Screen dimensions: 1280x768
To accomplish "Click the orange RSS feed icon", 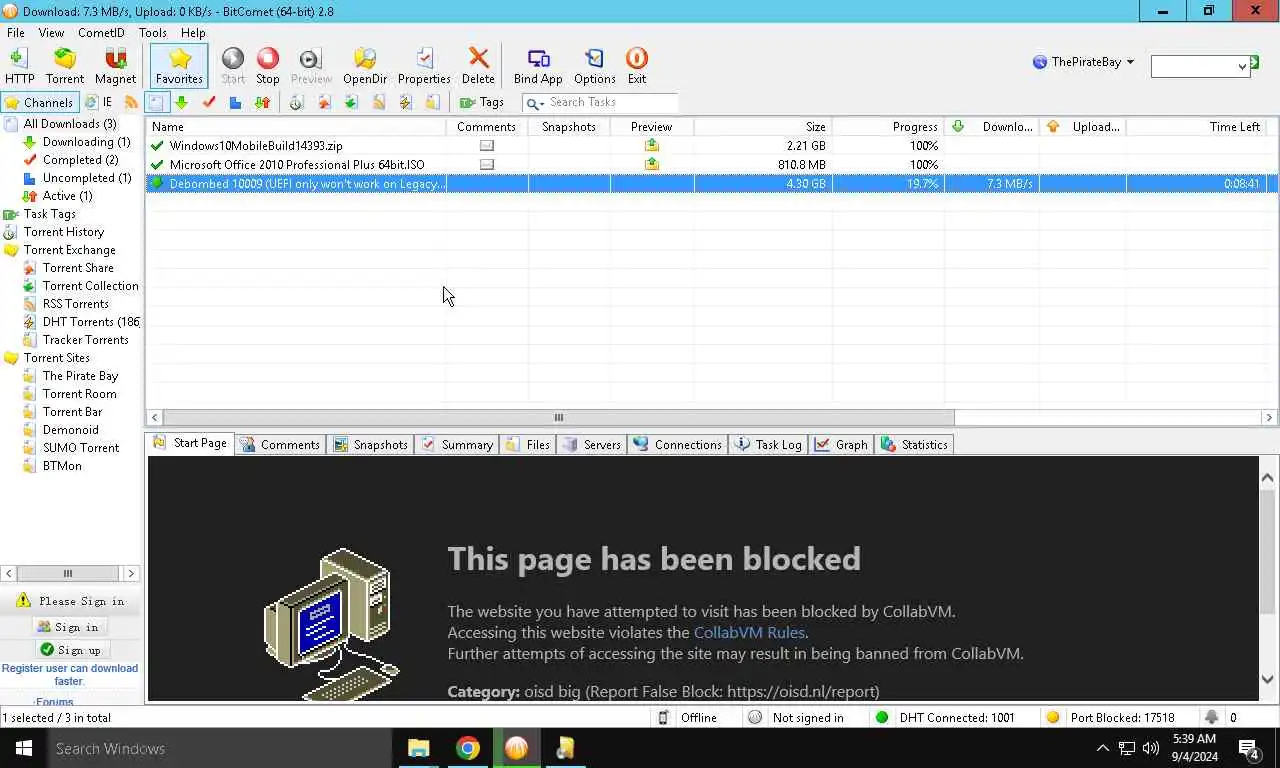I will [x=131, y=102].
